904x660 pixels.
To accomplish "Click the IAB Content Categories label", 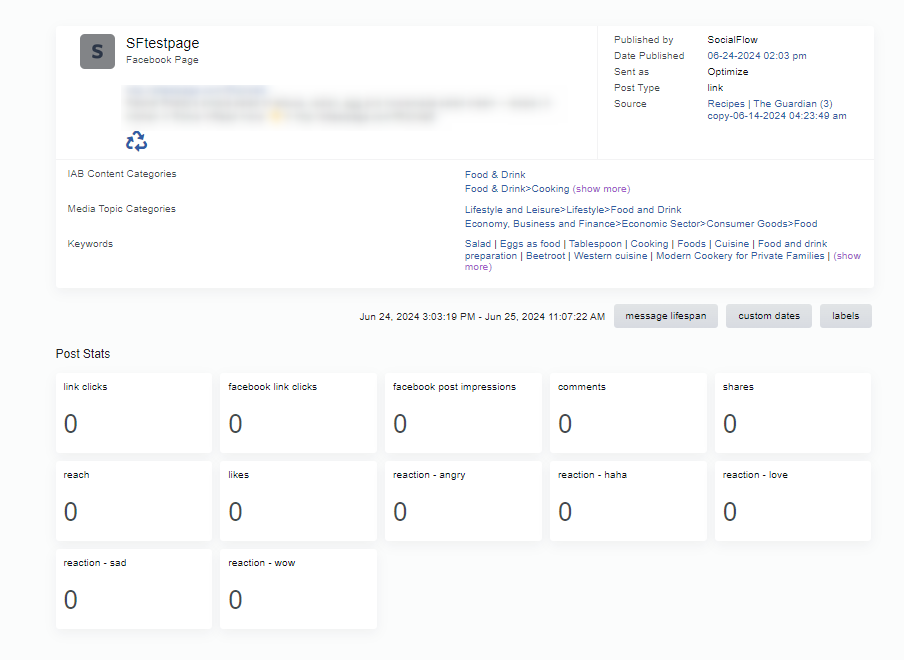I will [x=122, y=174].
